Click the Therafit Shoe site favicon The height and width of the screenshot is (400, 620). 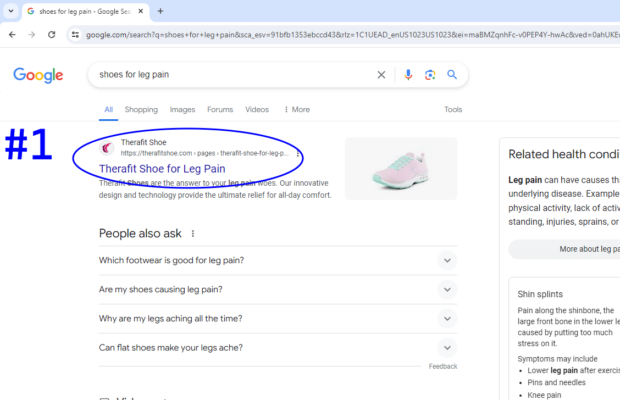[106, 148]
